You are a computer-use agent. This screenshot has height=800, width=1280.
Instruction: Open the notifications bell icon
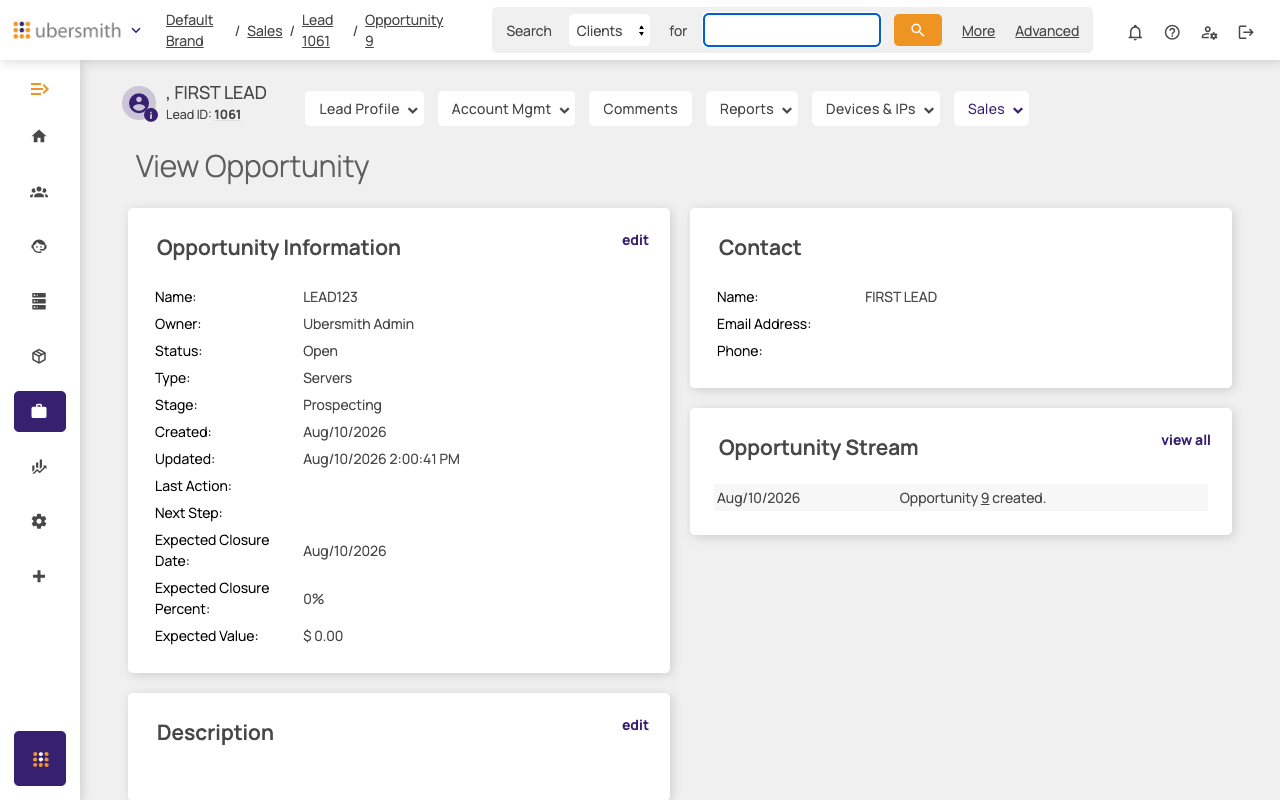(x=1135, y=32)
